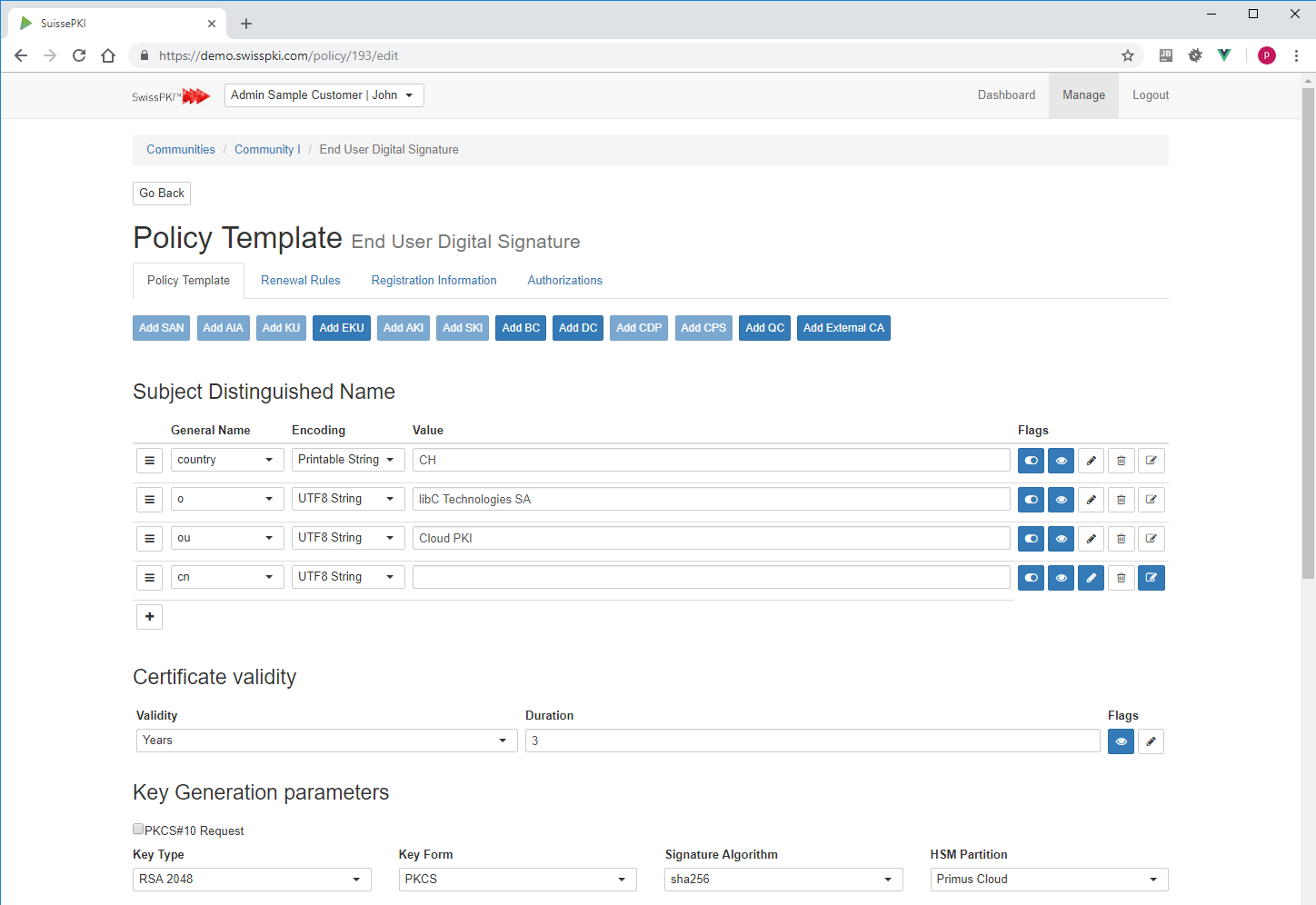This screenshot has width=1316, height=905.
Task: Click the drag handle for cn row
Action: coord(150,578)
